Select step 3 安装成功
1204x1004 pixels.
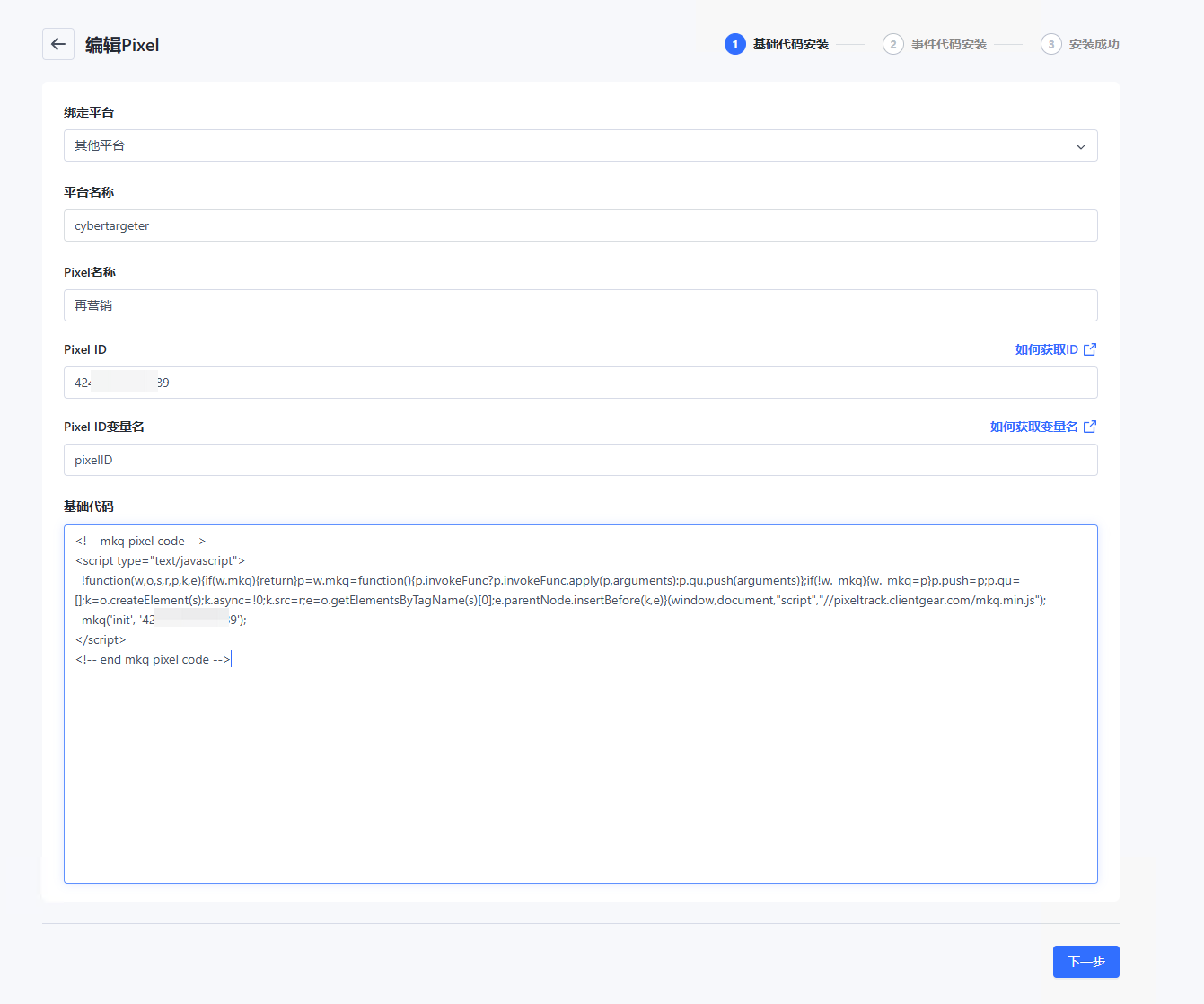pyautogui.click(x=1080, y=44)
